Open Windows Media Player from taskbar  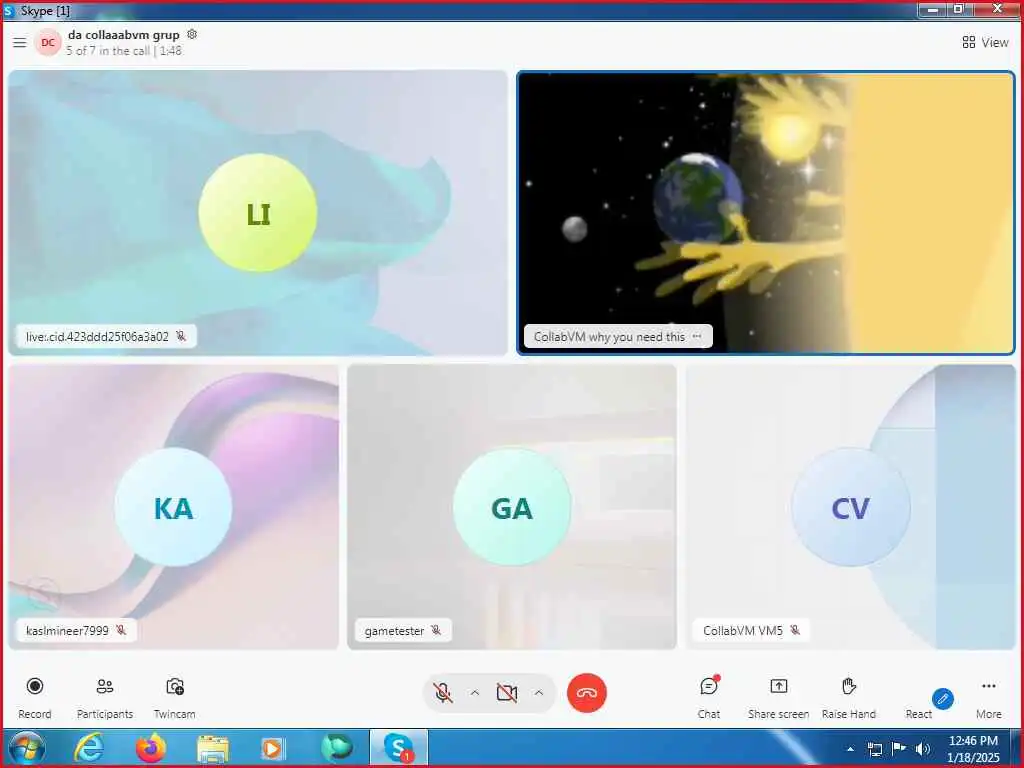(x=272, y=748)
